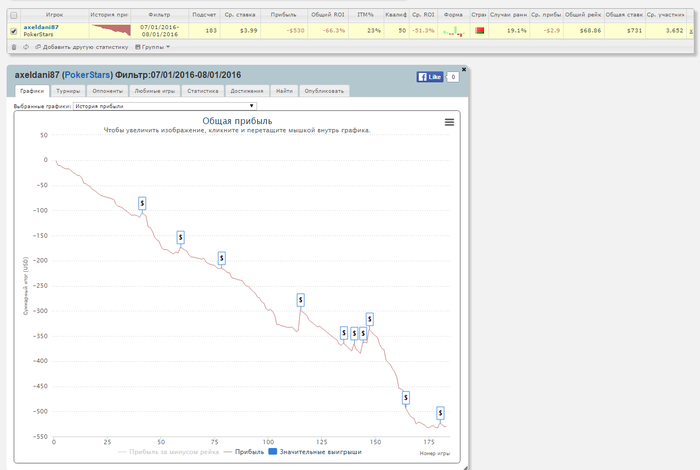Switch to the 'Графики' tab

(32, 91)
